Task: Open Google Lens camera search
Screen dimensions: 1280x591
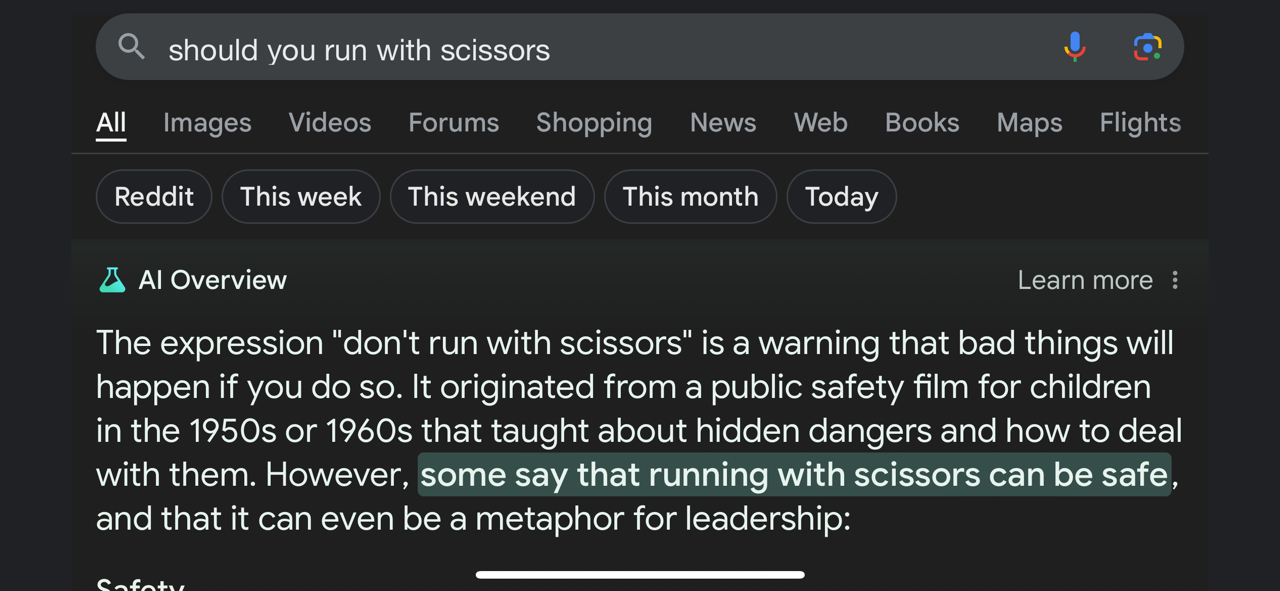Action: tap(1146, 46)
